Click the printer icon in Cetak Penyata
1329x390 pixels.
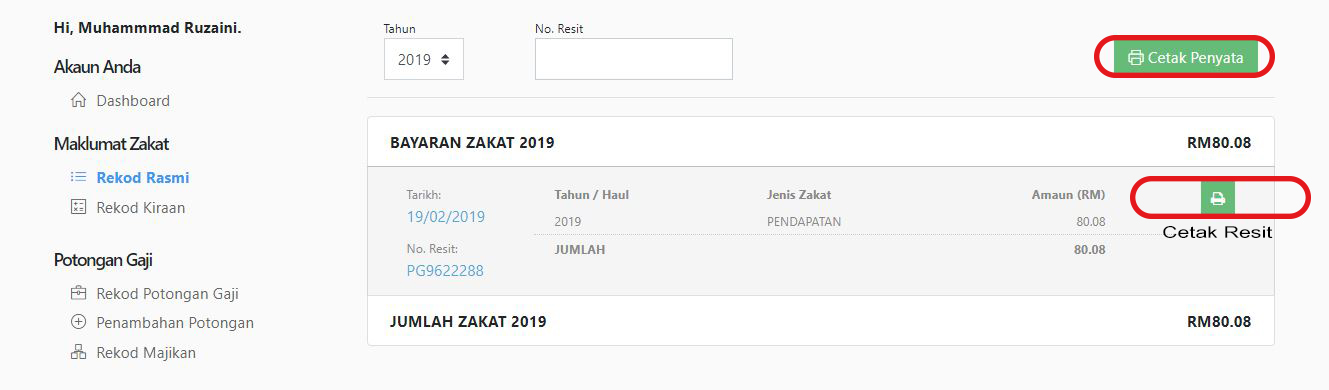tap(1135, 58)
